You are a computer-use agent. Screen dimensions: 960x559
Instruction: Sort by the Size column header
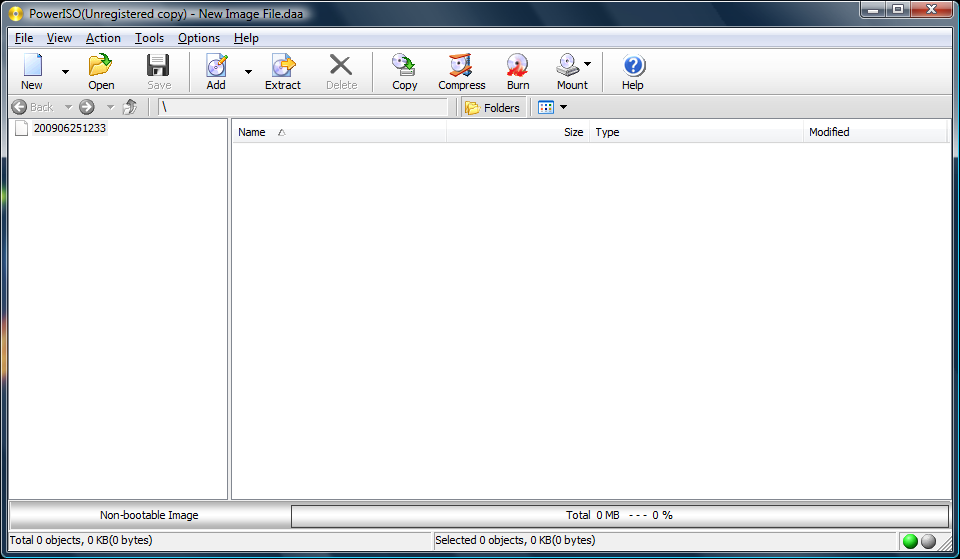point(518,132)
